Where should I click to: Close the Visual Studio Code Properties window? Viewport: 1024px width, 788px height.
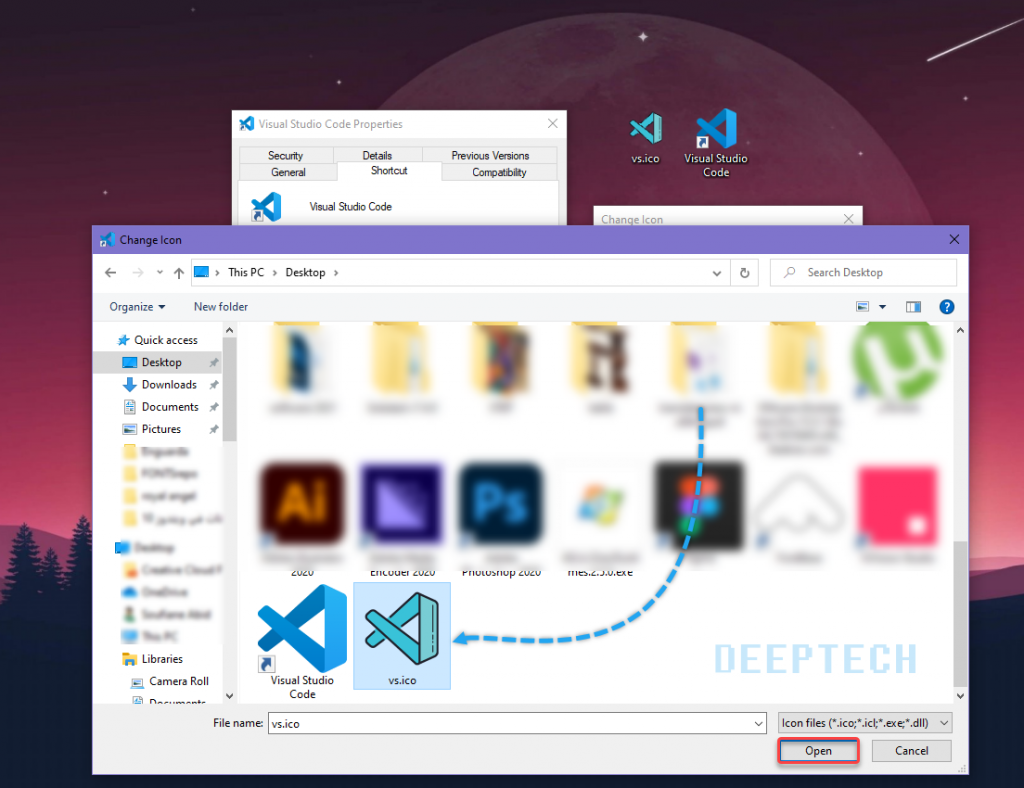click(552, 123)
